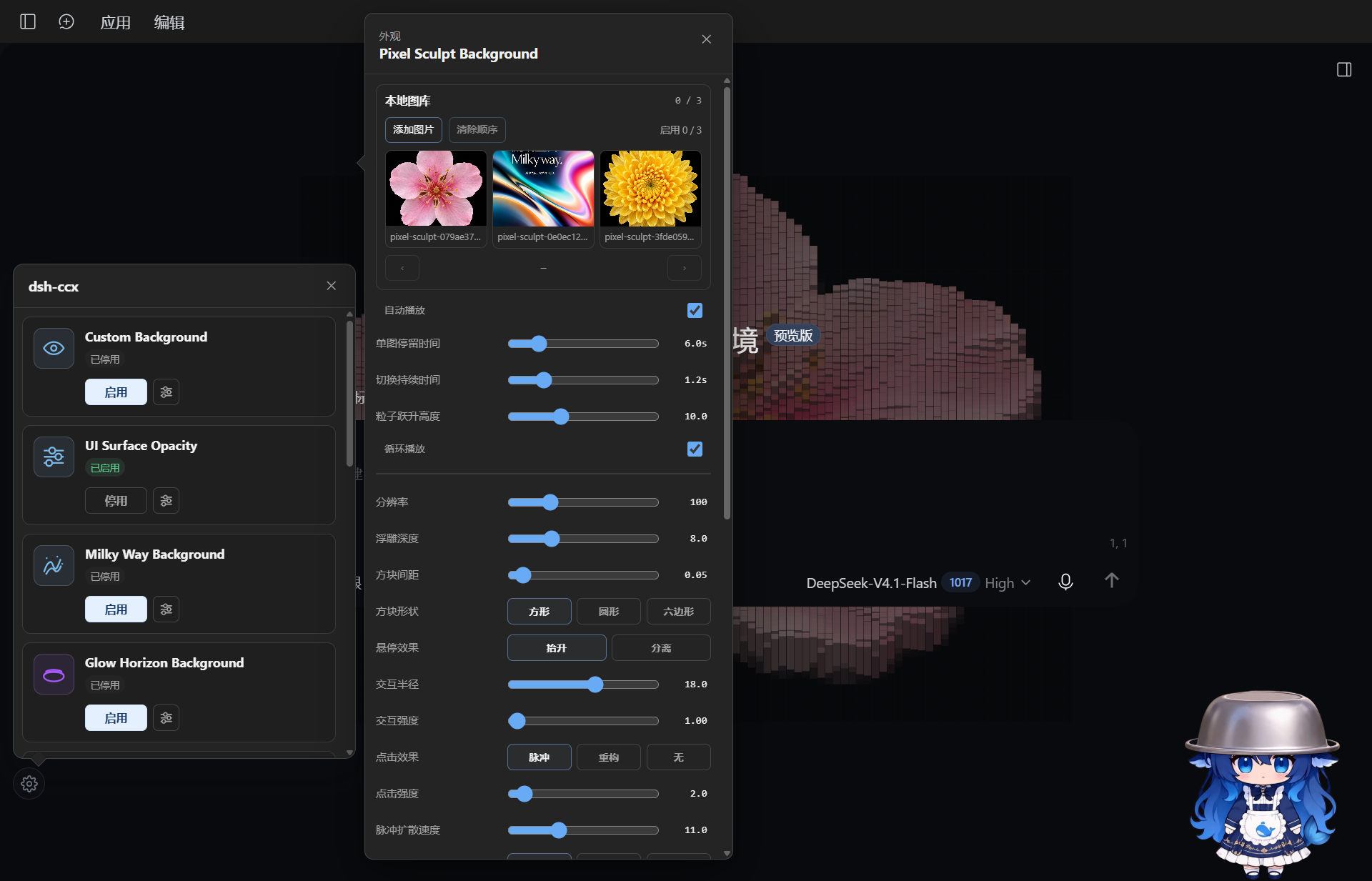
Task: Disable UI Surface Opacity with 停用 button
Action: pos(116,500)
